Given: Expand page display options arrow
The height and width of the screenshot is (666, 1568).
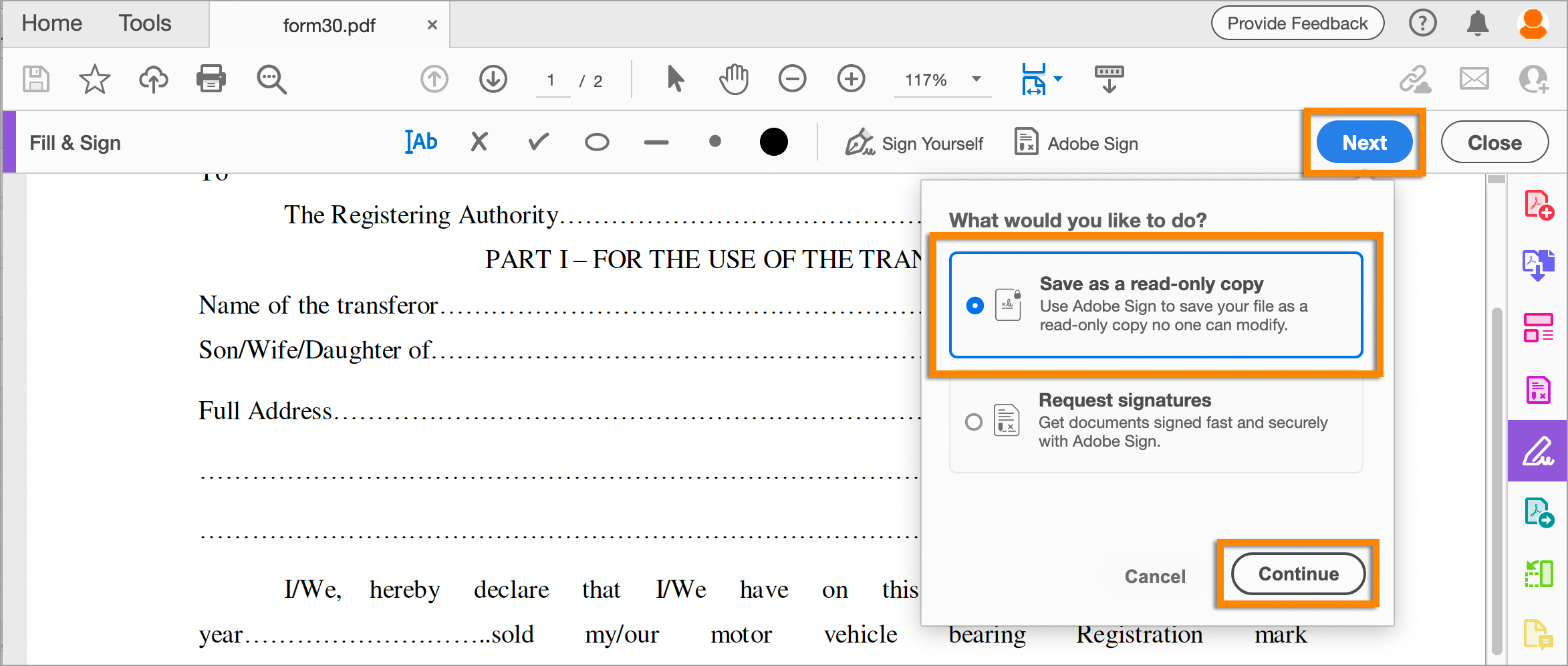Looking at the screenshot, I should (x=1058, y=79).
